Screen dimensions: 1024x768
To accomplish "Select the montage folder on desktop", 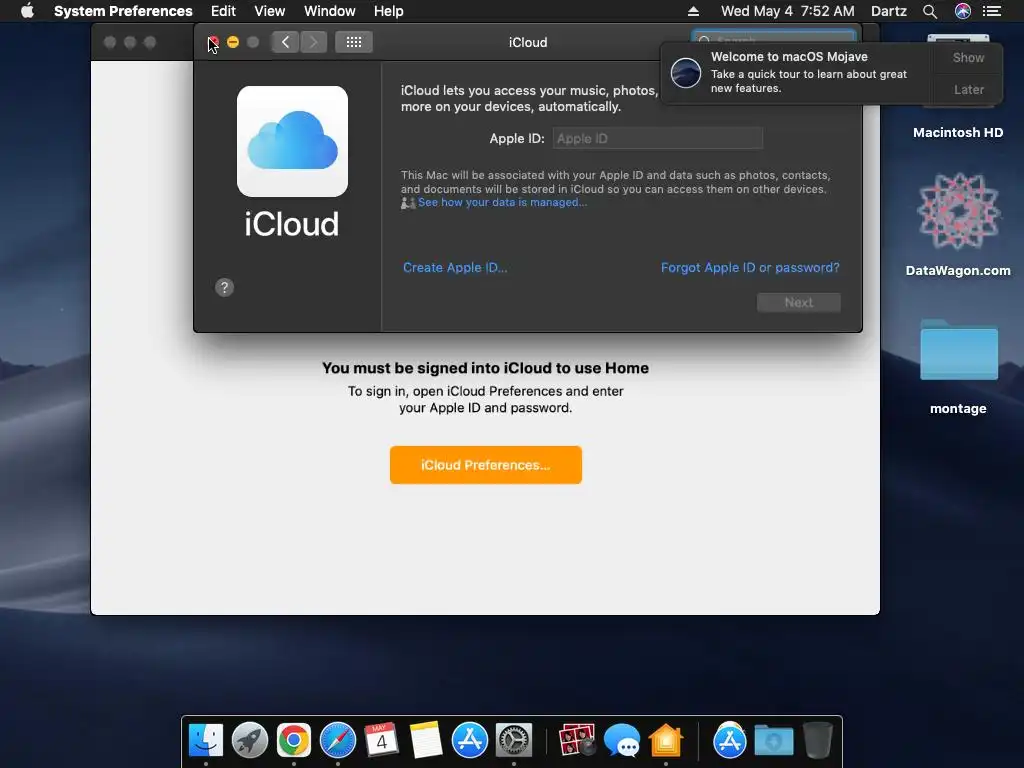I will [x=958, y=349].
